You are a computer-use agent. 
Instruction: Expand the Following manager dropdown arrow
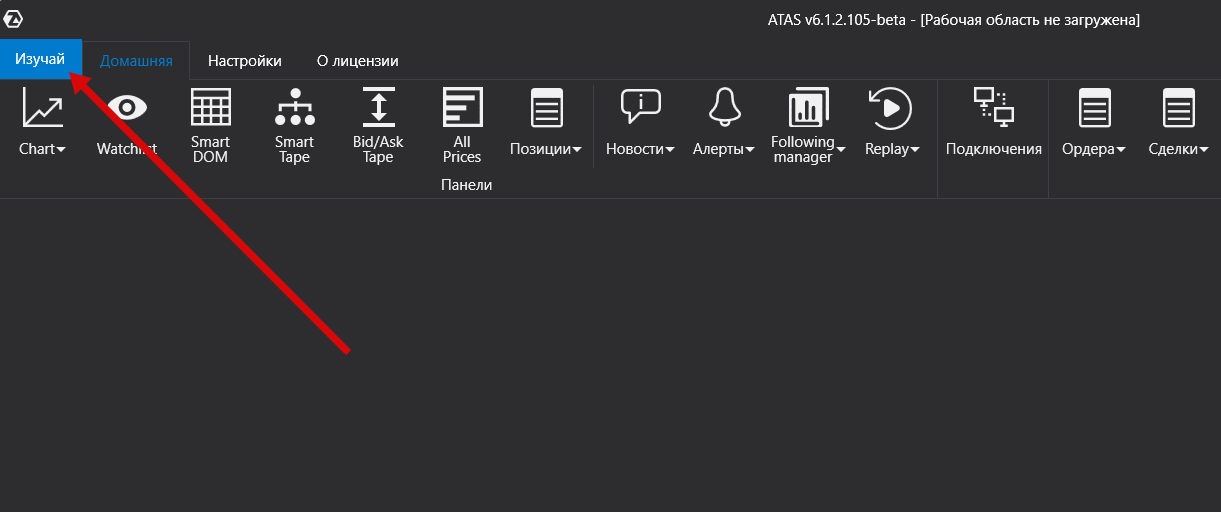[x=841, y=150]
